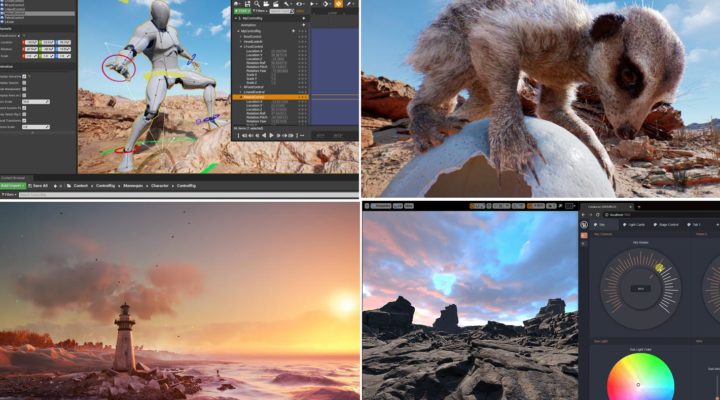
Task: Click the clapperboard render icon in Sequencer toolbar
Action: pyautogui.click(x=276, y=4)
